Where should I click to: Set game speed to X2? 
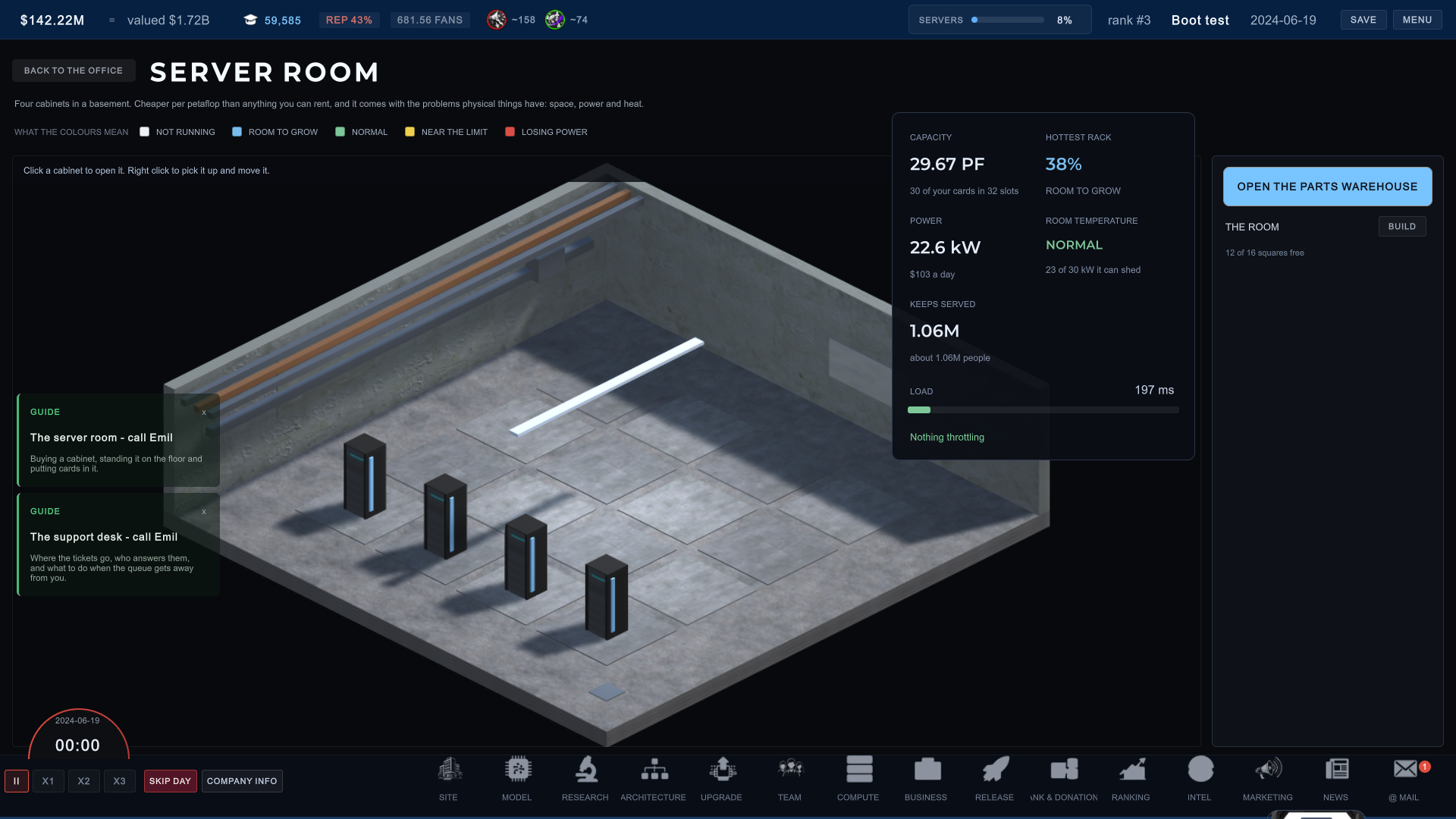(x=83, y=781)
